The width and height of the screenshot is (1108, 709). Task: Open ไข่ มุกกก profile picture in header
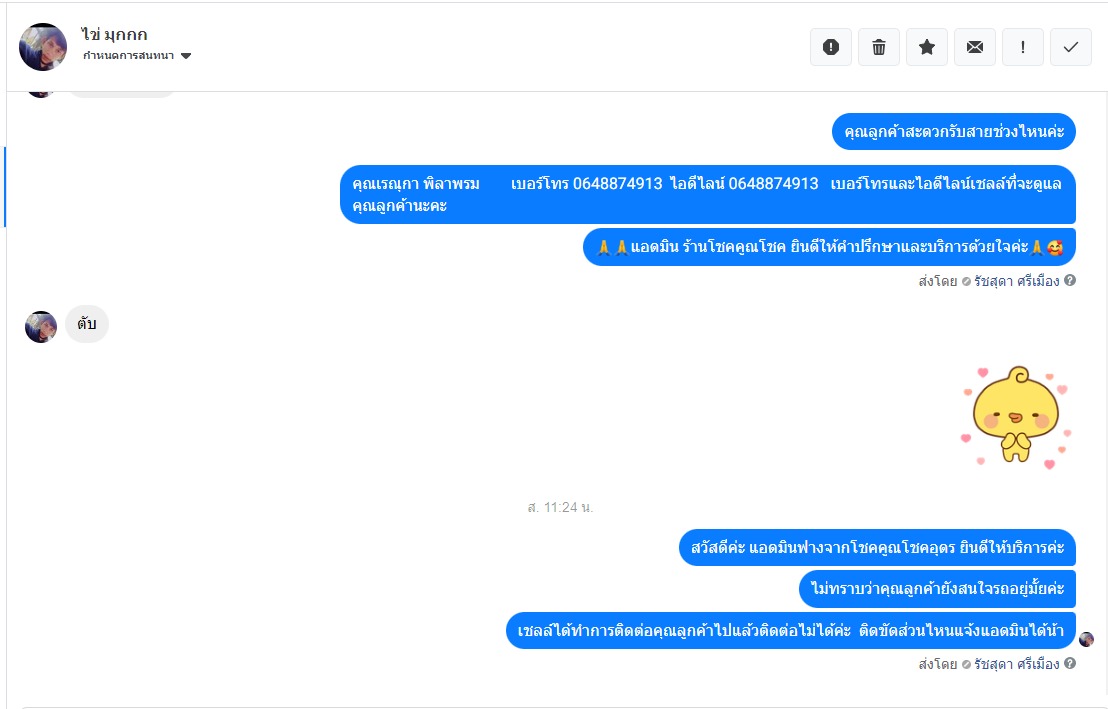(x=42, y=47)
